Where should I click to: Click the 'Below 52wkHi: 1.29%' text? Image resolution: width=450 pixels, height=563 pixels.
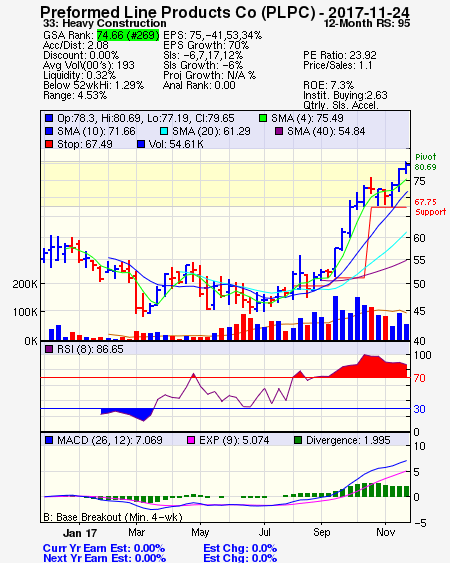click(x=93, y=85)
